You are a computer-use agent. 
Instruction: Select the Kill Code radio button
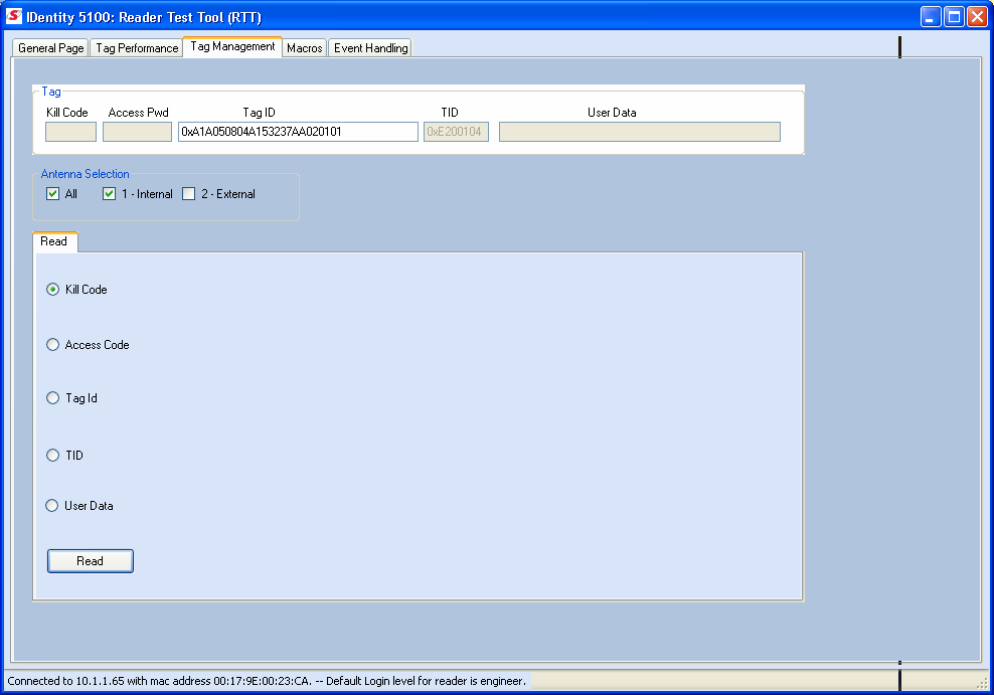coord(53,289)
